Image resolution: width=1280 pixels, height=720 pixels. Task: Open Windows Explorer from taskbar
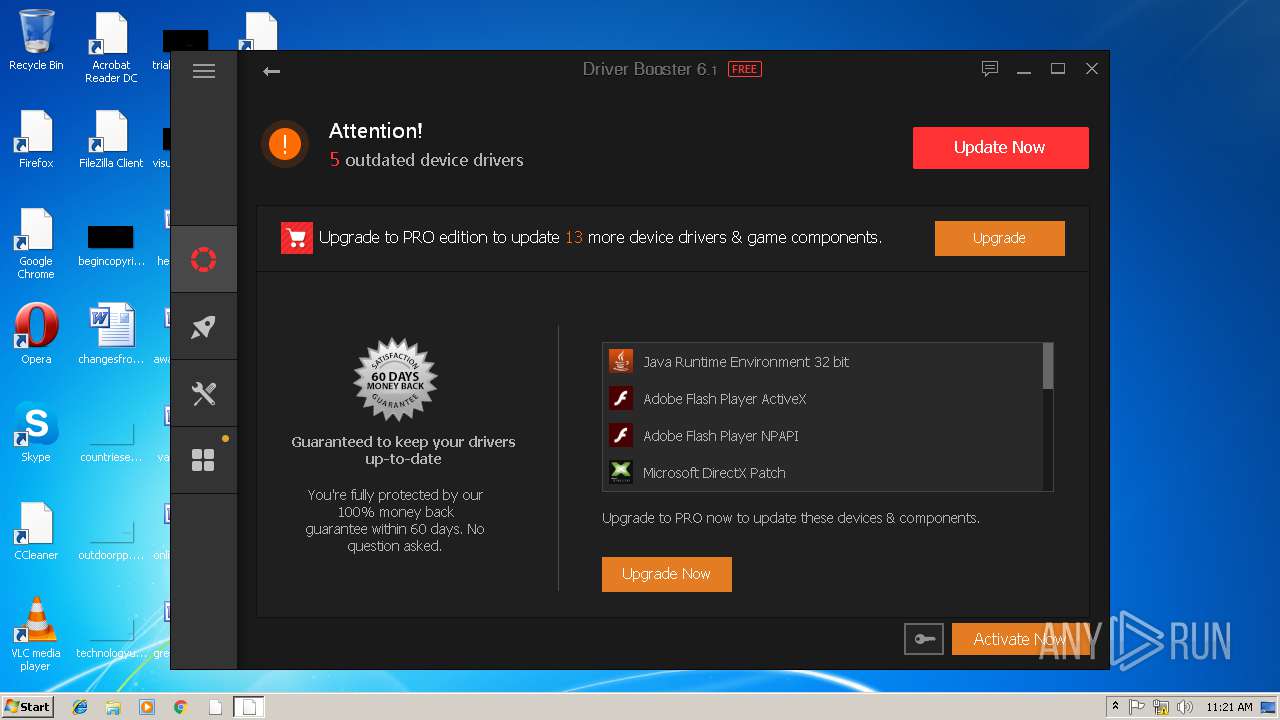pos(113,707)
